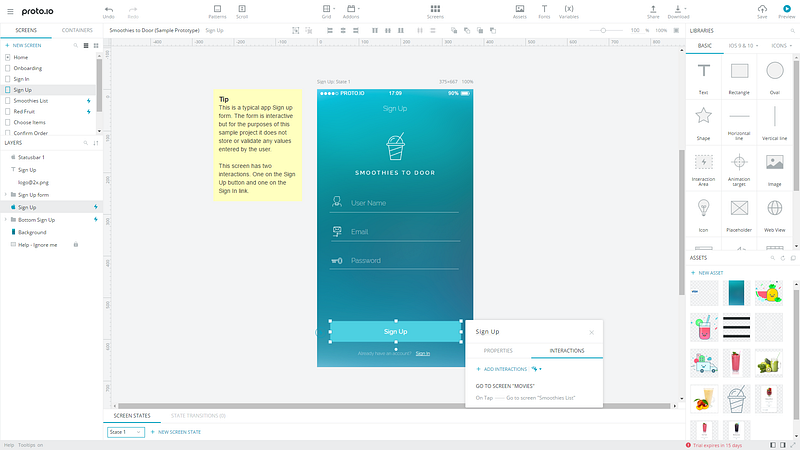Image resolution: width=800 pixels, height=450 pixels.
Task: Open the Grid options dropdown
Action: pyautogui.click(x=328, y=12)
